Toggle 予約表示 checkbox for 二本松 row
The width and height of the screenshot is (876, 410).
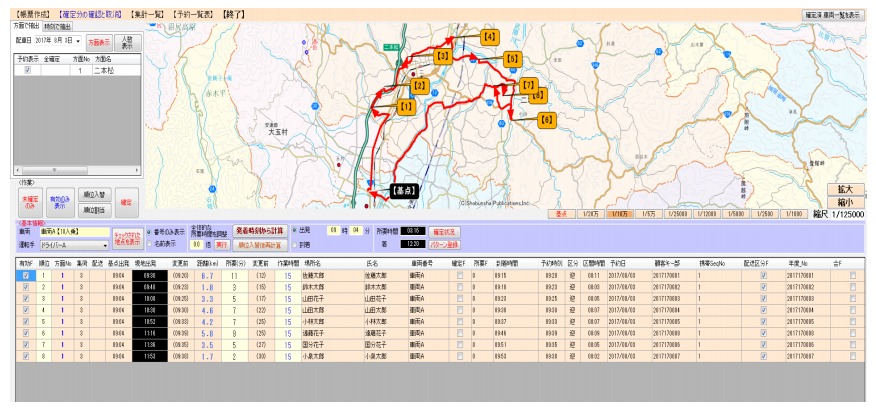point(27,70)
